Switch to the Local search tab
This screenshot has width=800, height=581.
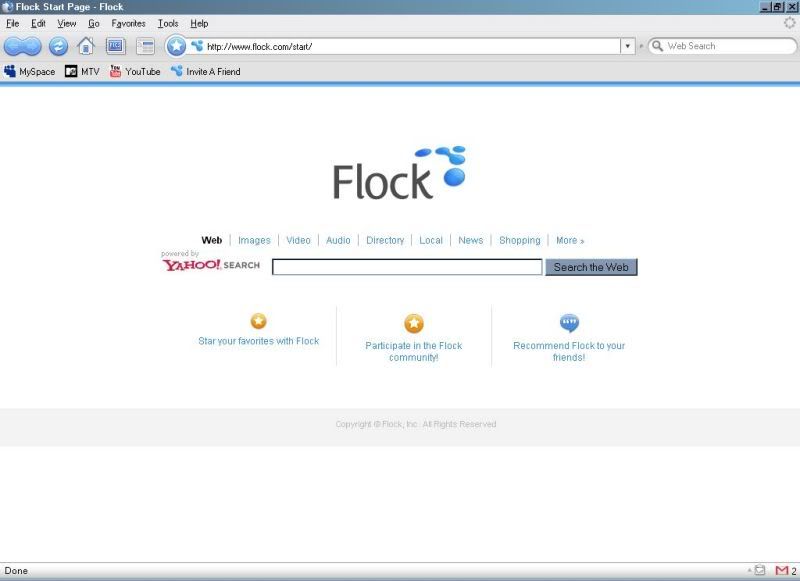click(x=431, y=240)
